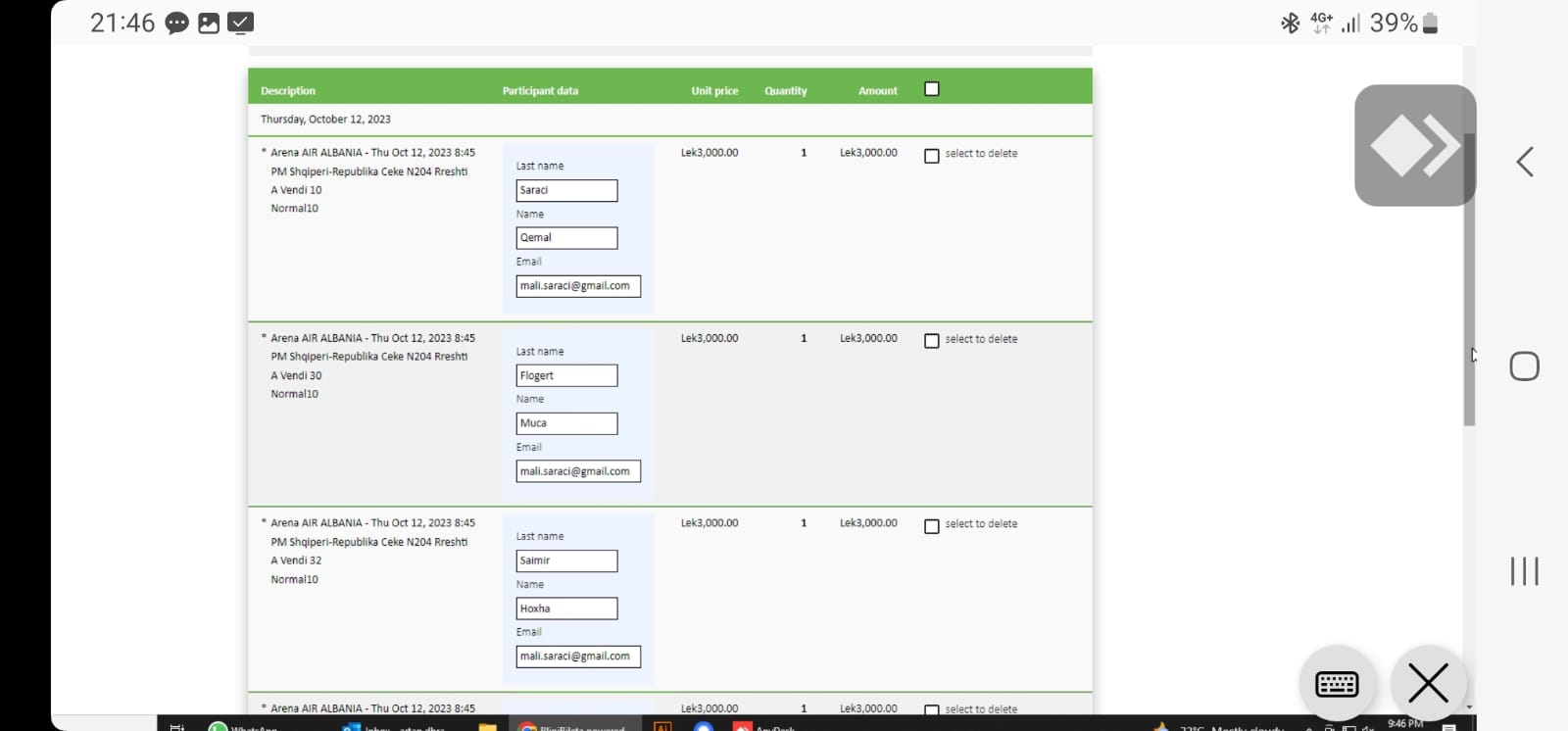Click the Description column header
This screenshot has height=731, width=1568.
(288, 91)
